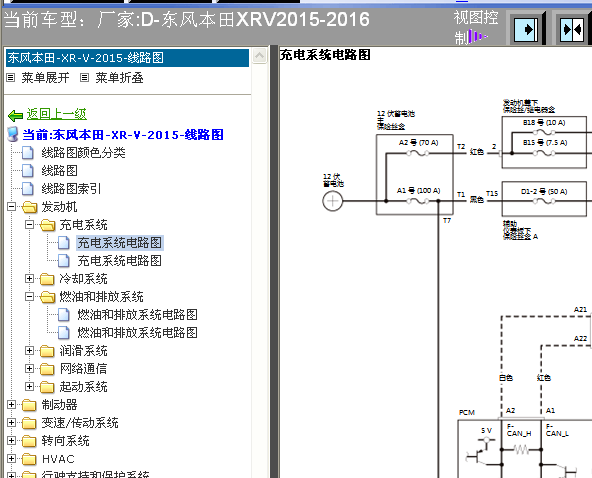Image resolution: width=592 pixels, height=478 pixels.
Task: Select the 润滑系统 folder label
Action: [83, 351]
